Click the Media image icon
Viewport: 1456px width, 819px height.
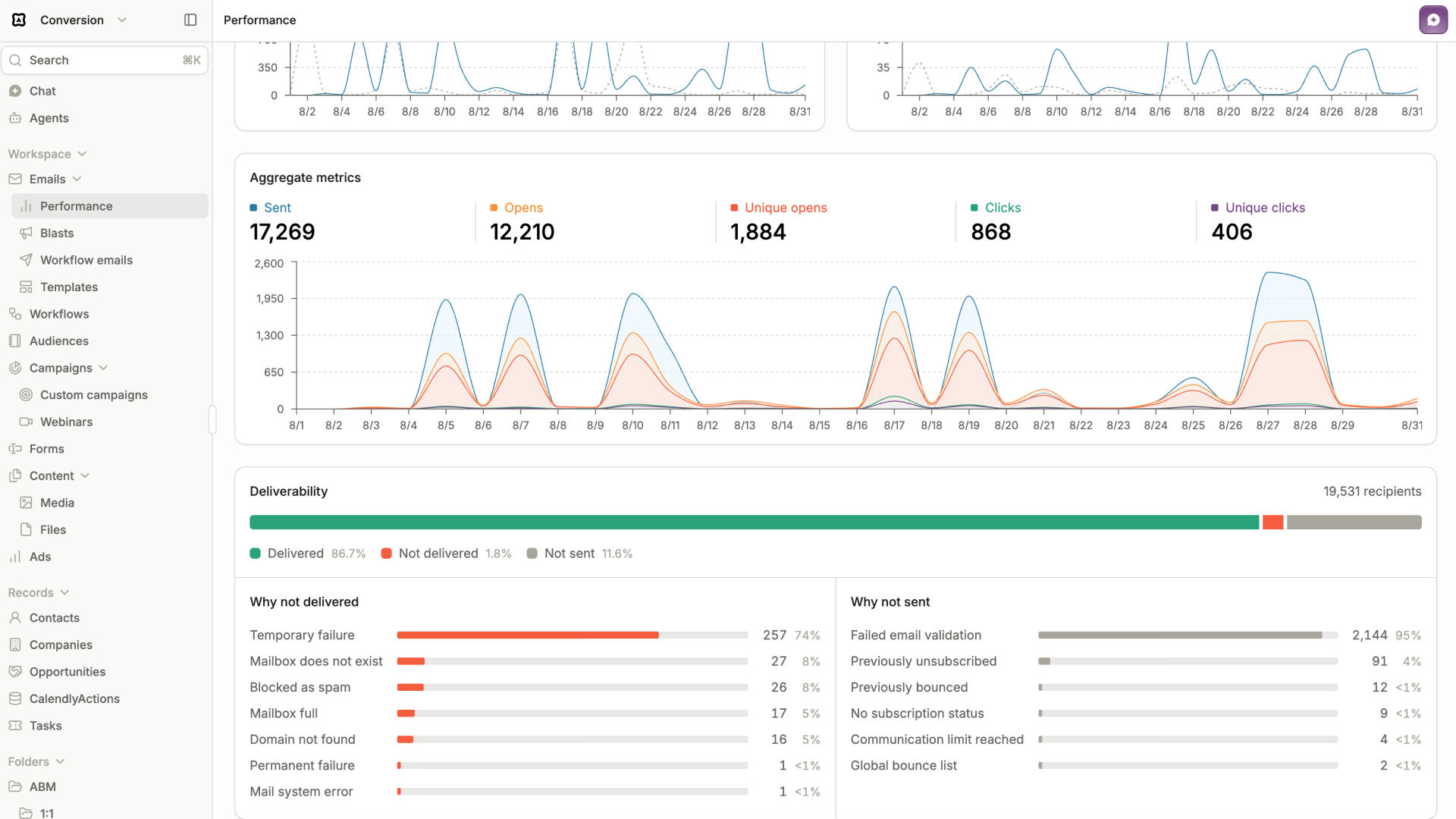26,503
